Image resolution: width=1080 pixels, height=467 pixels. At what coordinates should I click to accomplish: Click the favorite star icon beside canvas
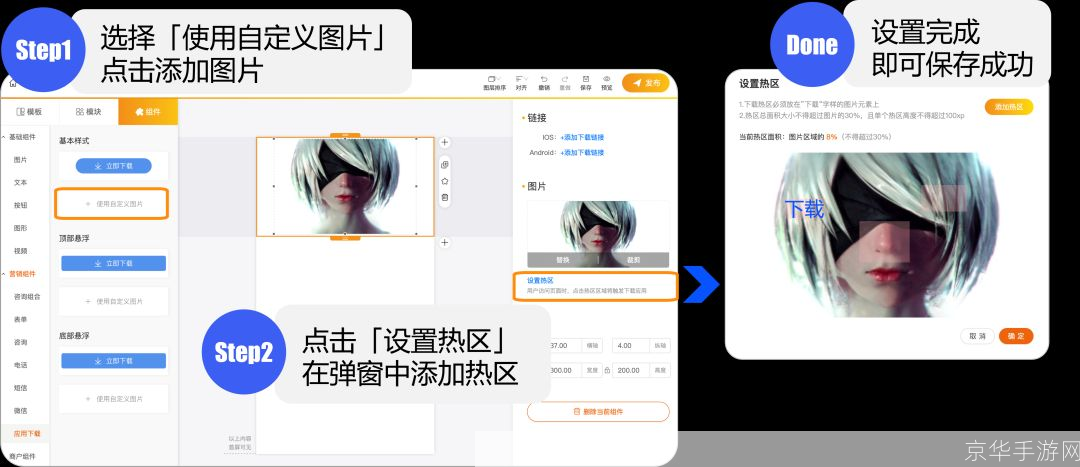click(x=445, y=181)
